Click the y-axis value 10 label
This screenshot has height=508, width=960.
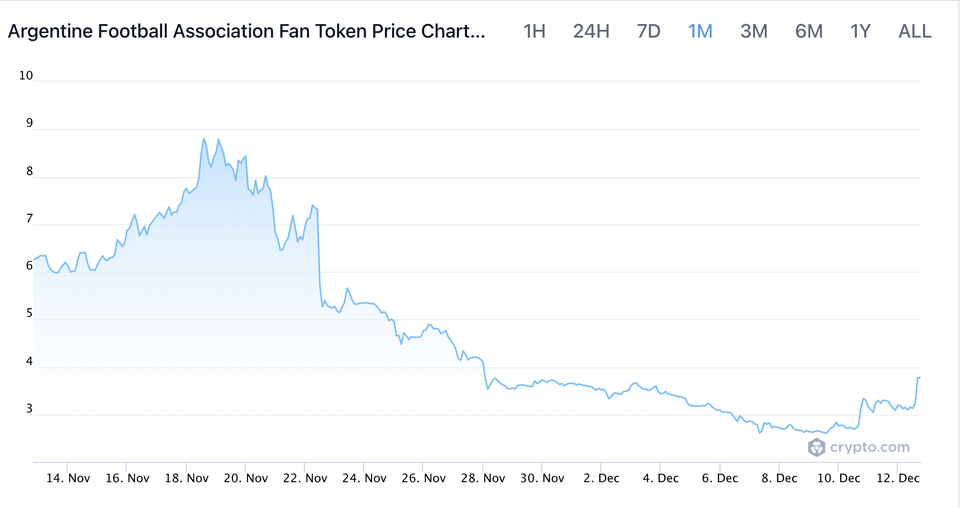pos(27,76)
